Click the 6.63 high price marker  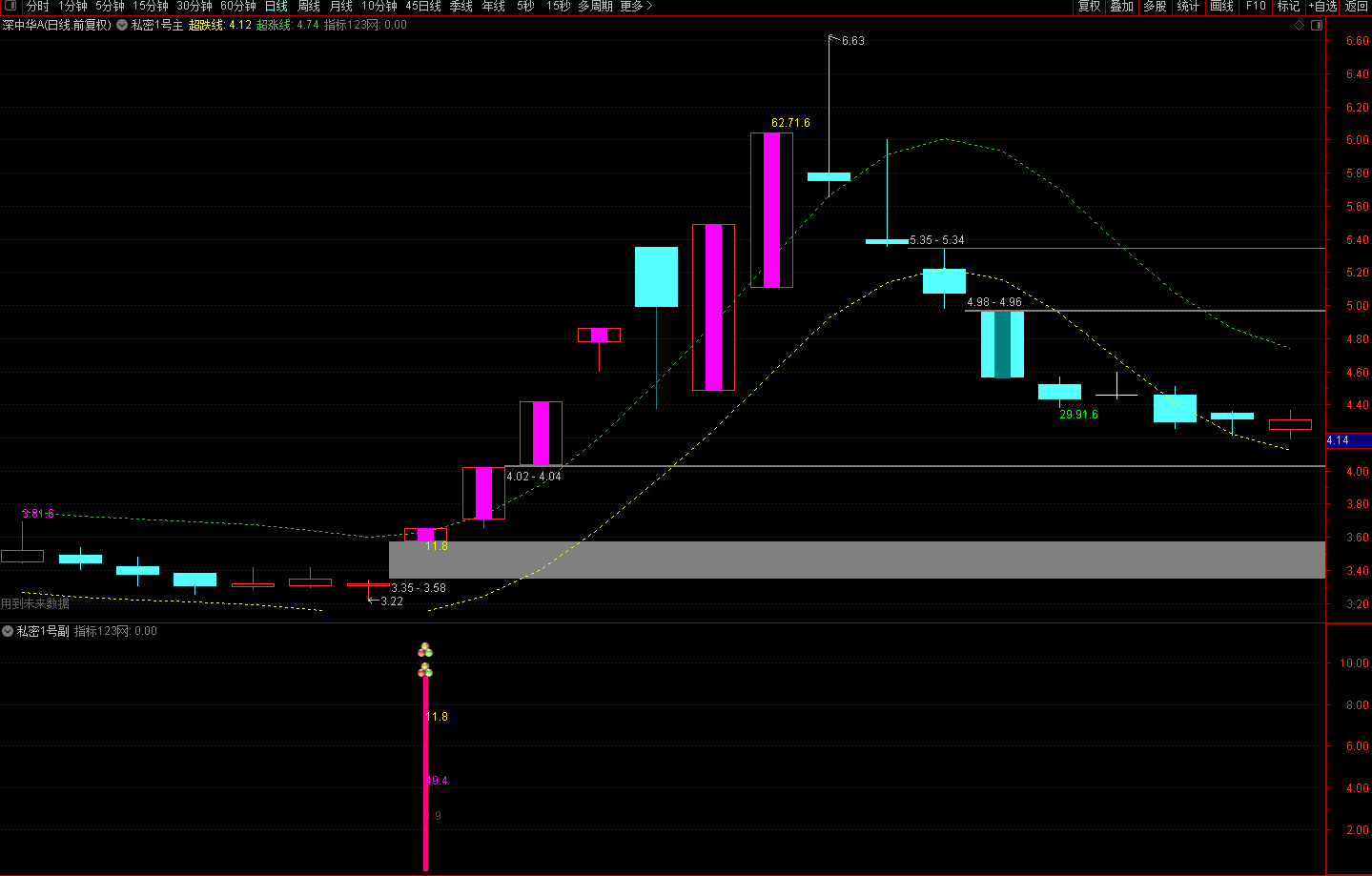click(x=852, y=41)
